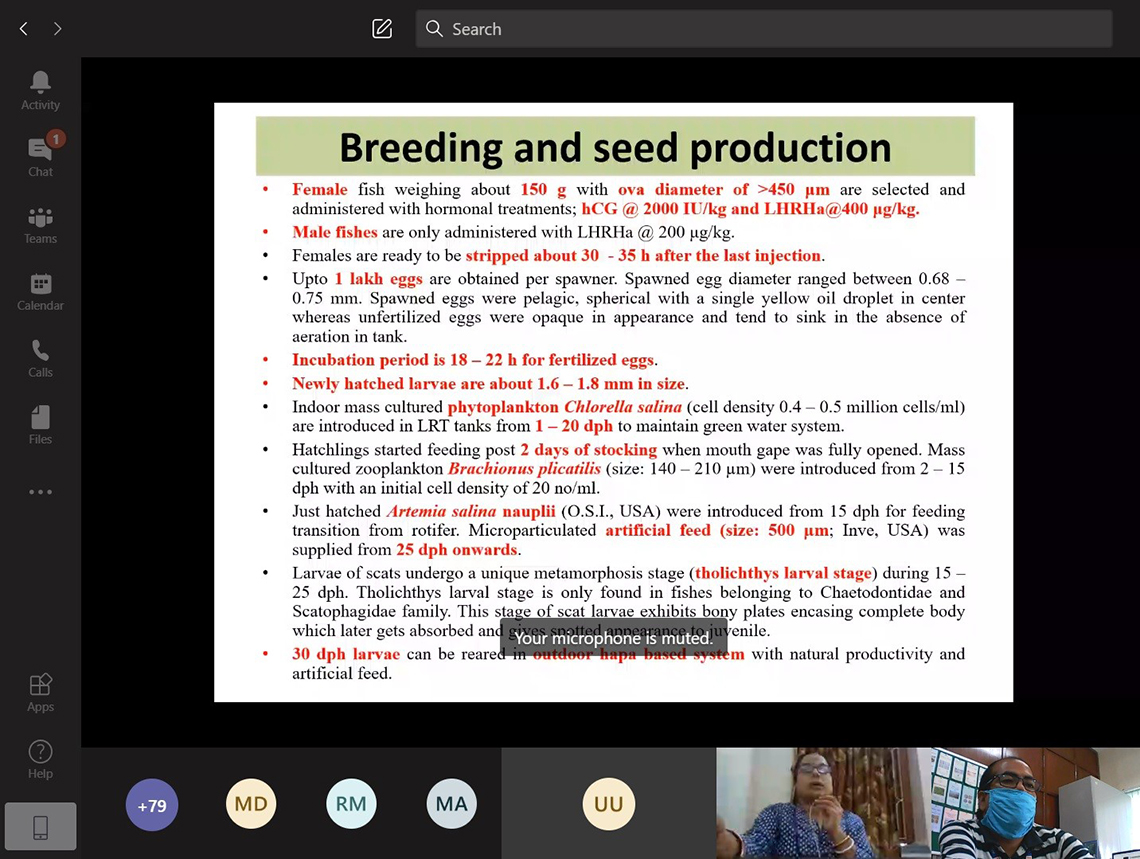This screenshot has width=1140, height=859.
Task: Select video of woman in blue dress
Action: [823, 803]
